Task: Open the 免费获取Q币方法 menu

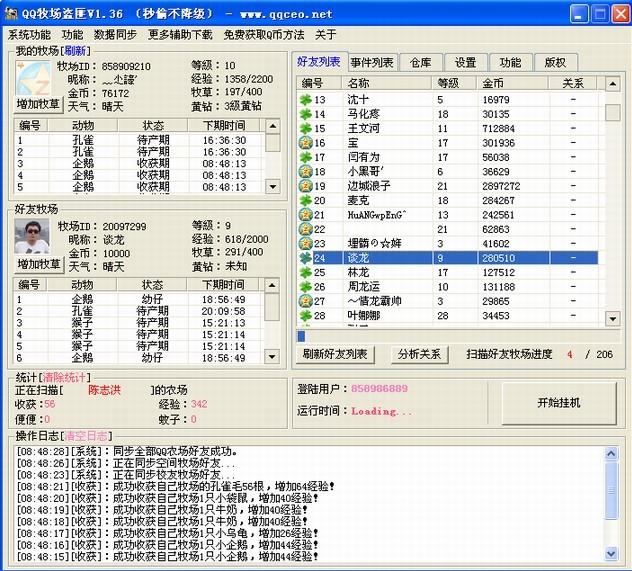Action: tap(264, 35)
